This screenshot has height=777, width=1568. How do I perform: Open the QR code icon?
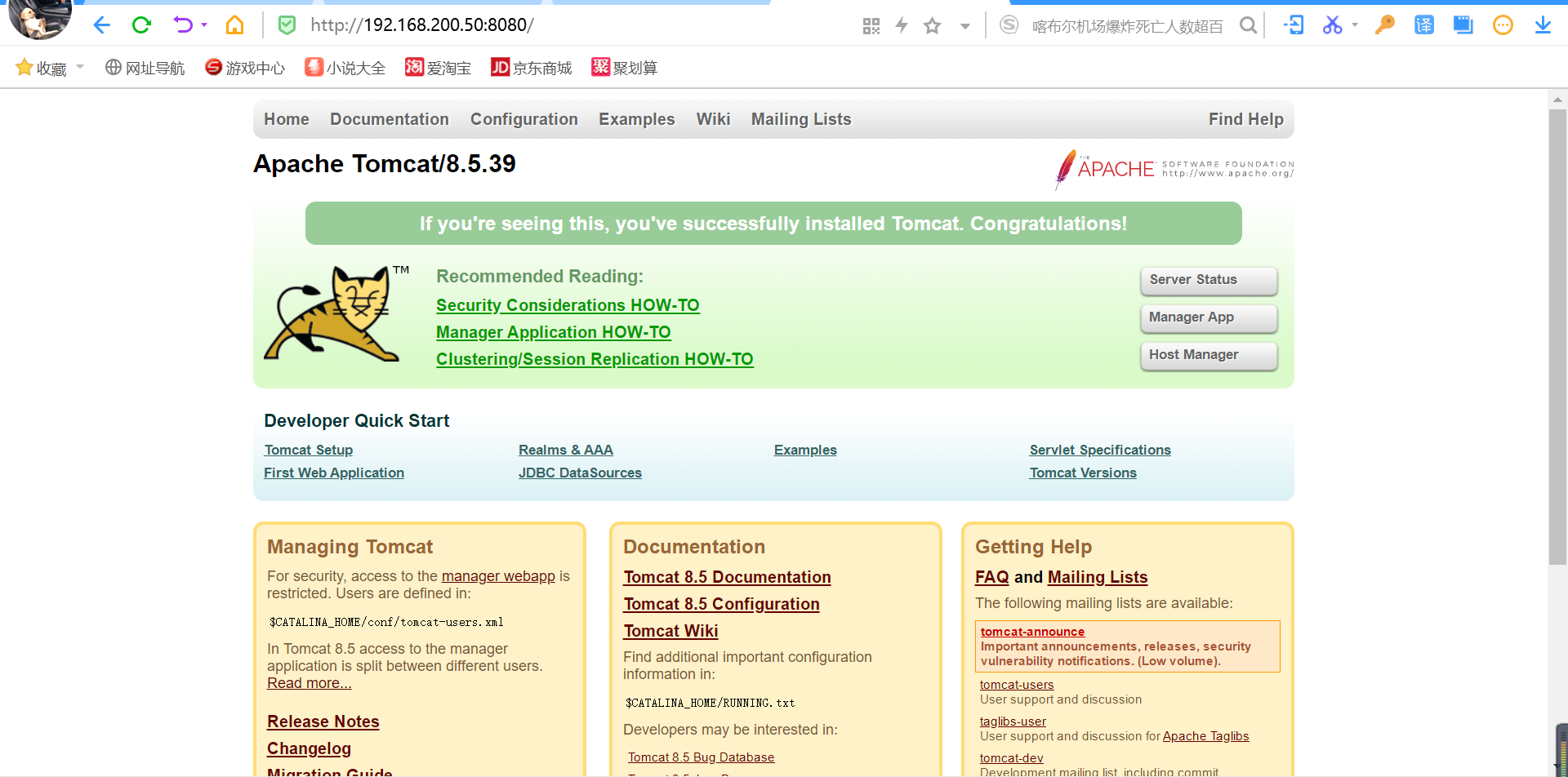pos(871,26)
